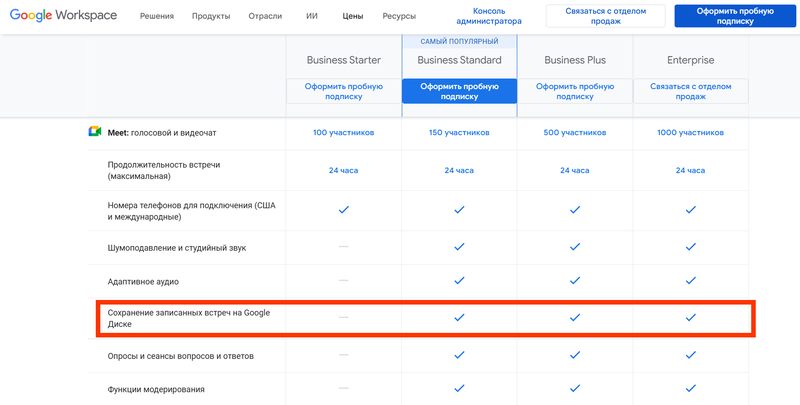Click Business Standard checkmark for Адаптивное аудио
This screenshot has width=800, height=405.
pos(459,281)
